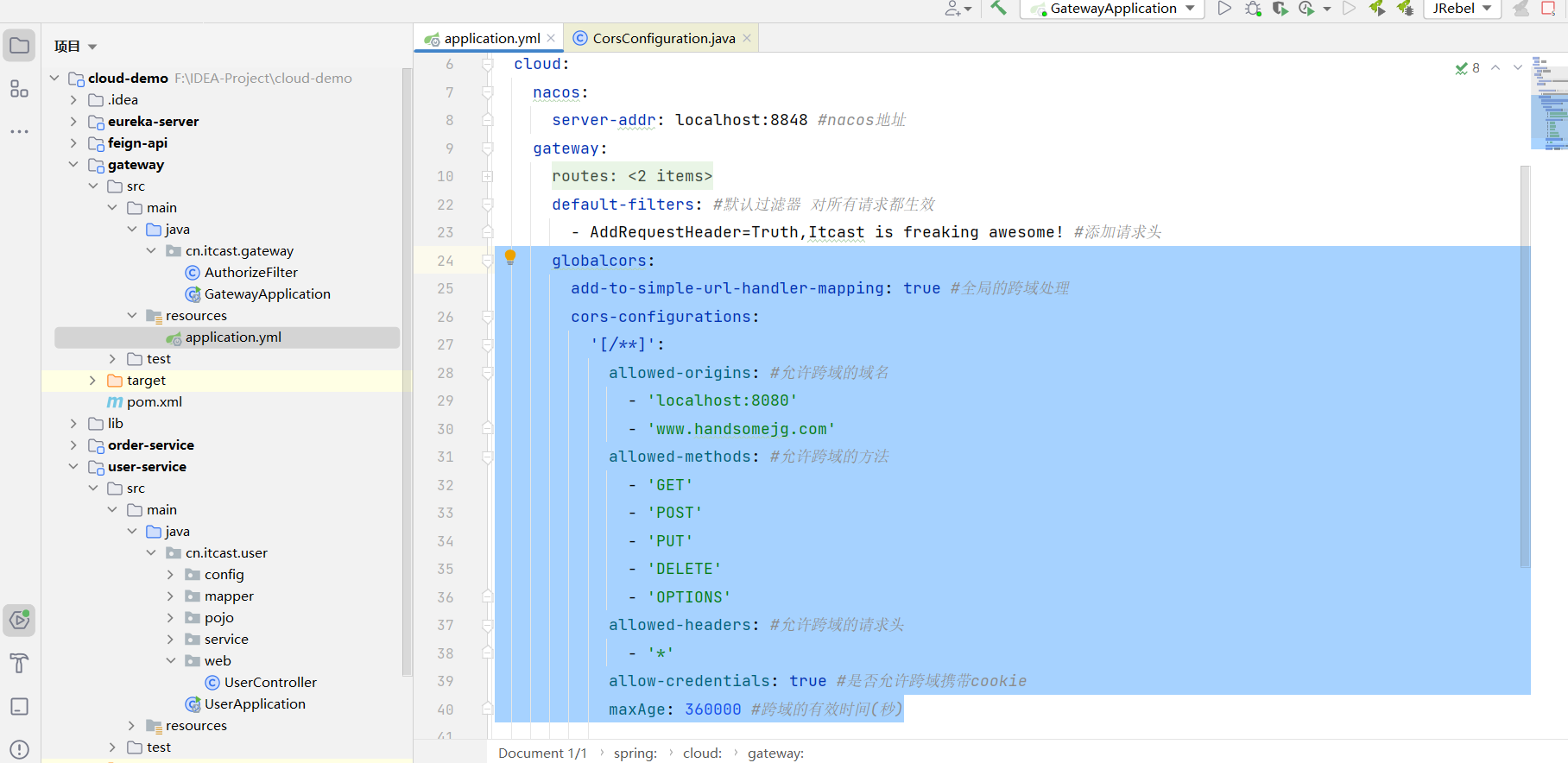This screenshot has width=1568, height=763.
Task: Click the spring: breadcrumb
Action: (635, 753)
